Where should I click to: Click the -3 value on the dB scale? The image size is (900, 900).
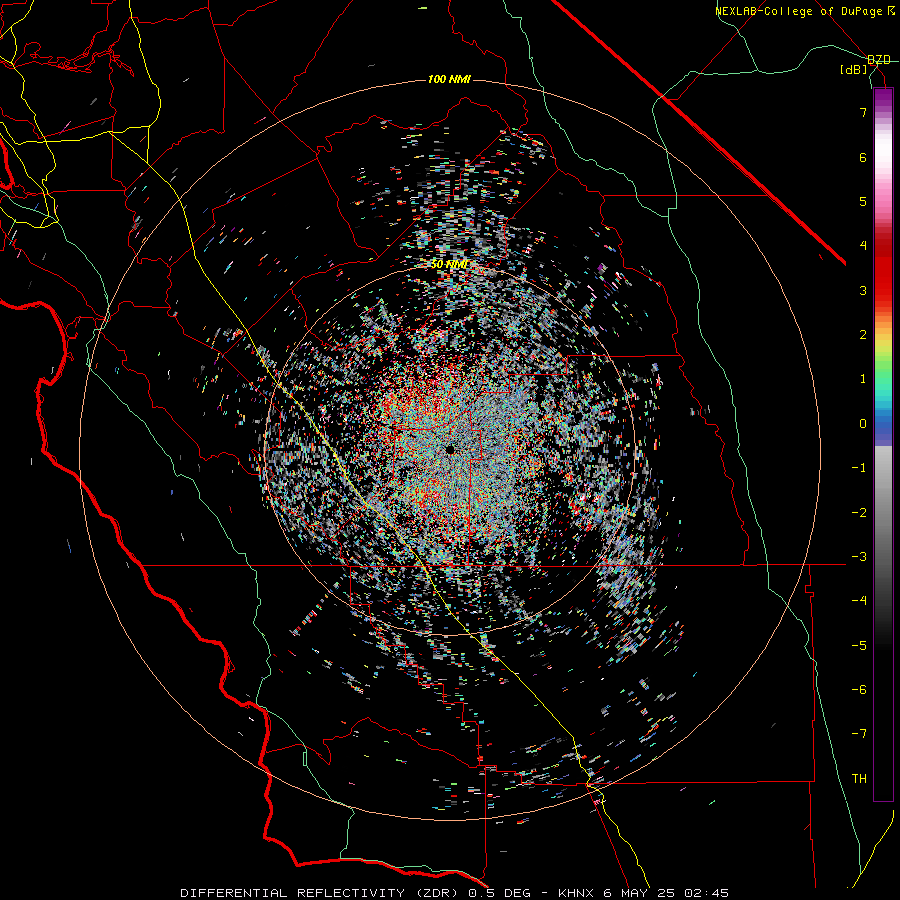tap(859, 557)
